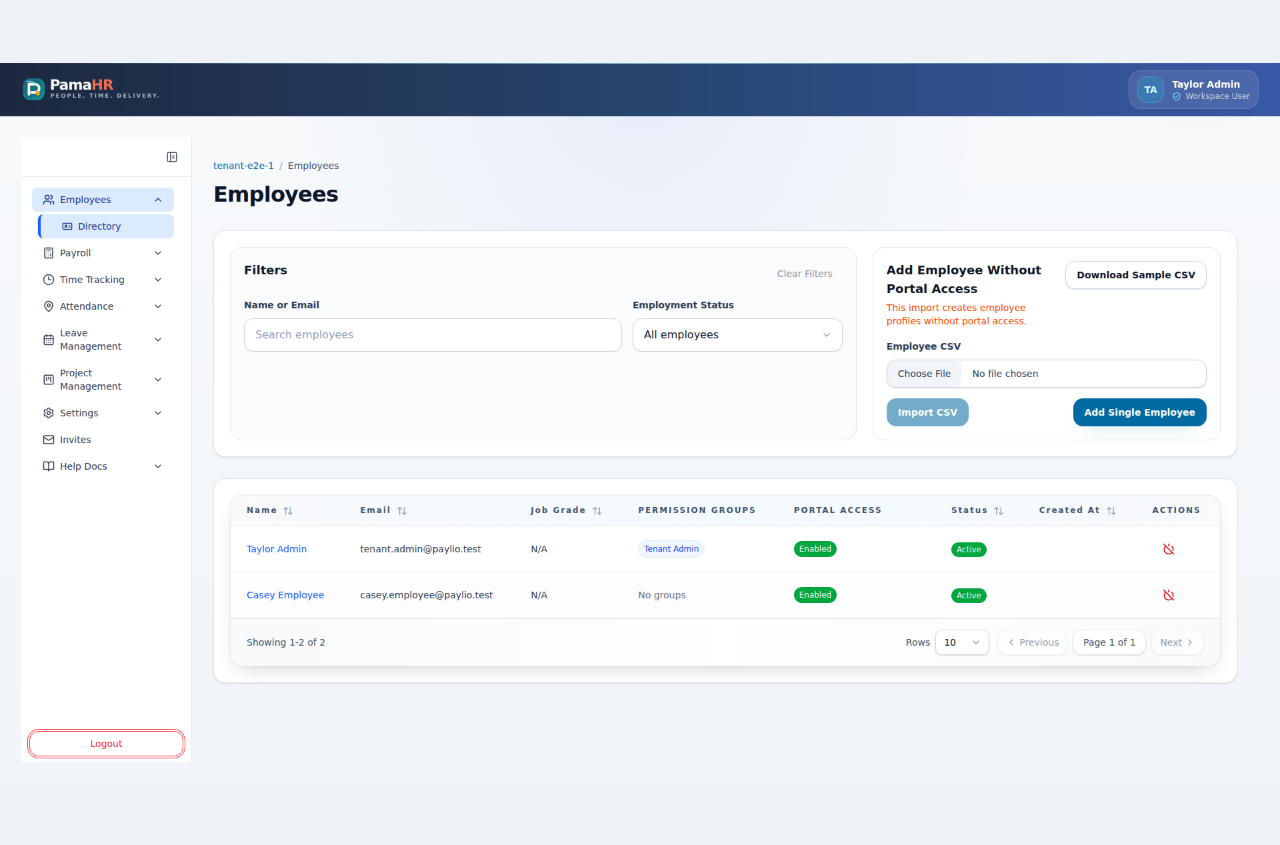
Task: Collapse the sidebar with the panel icon
Action: 172,157
